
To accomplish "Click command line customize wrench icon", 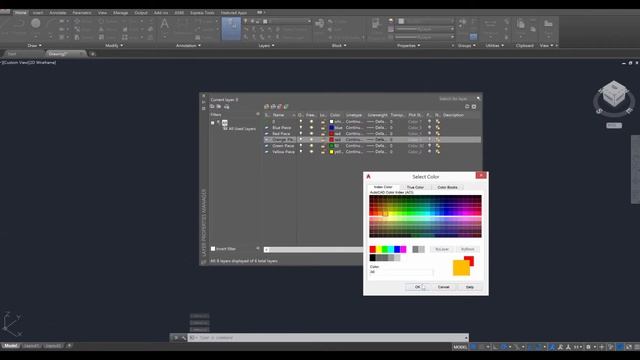I will [x=184, y=338].
